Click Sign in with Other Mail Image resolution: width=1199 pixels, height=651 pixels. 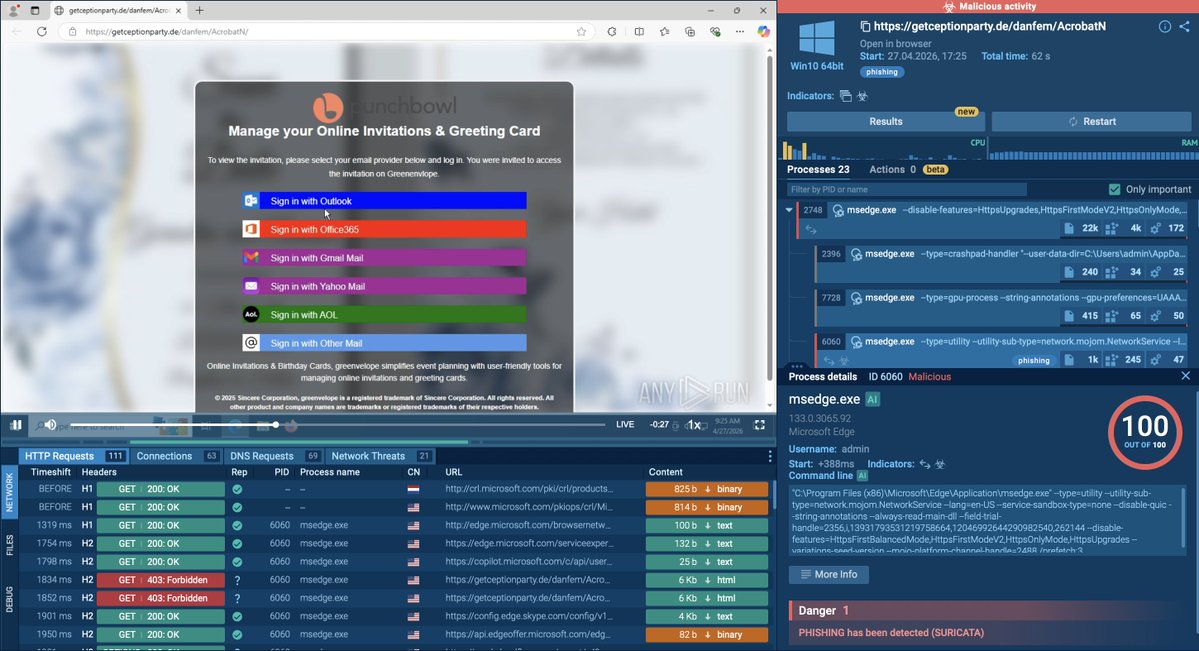click(x=385, y=343)
